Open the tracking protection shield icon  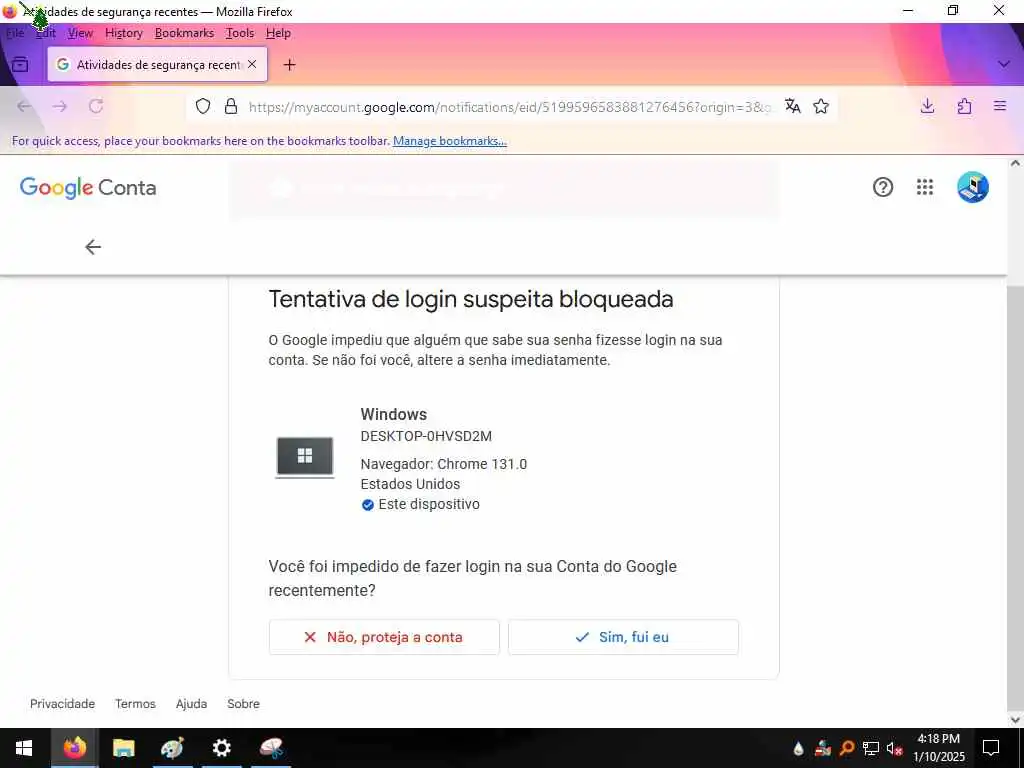click(x=203, y=106)
